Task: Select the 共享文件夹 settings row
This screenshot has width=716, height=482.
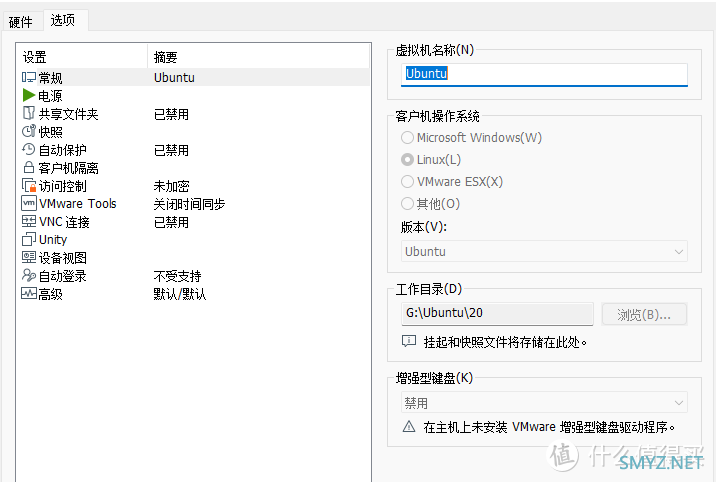Action: (x=193, y=114)
